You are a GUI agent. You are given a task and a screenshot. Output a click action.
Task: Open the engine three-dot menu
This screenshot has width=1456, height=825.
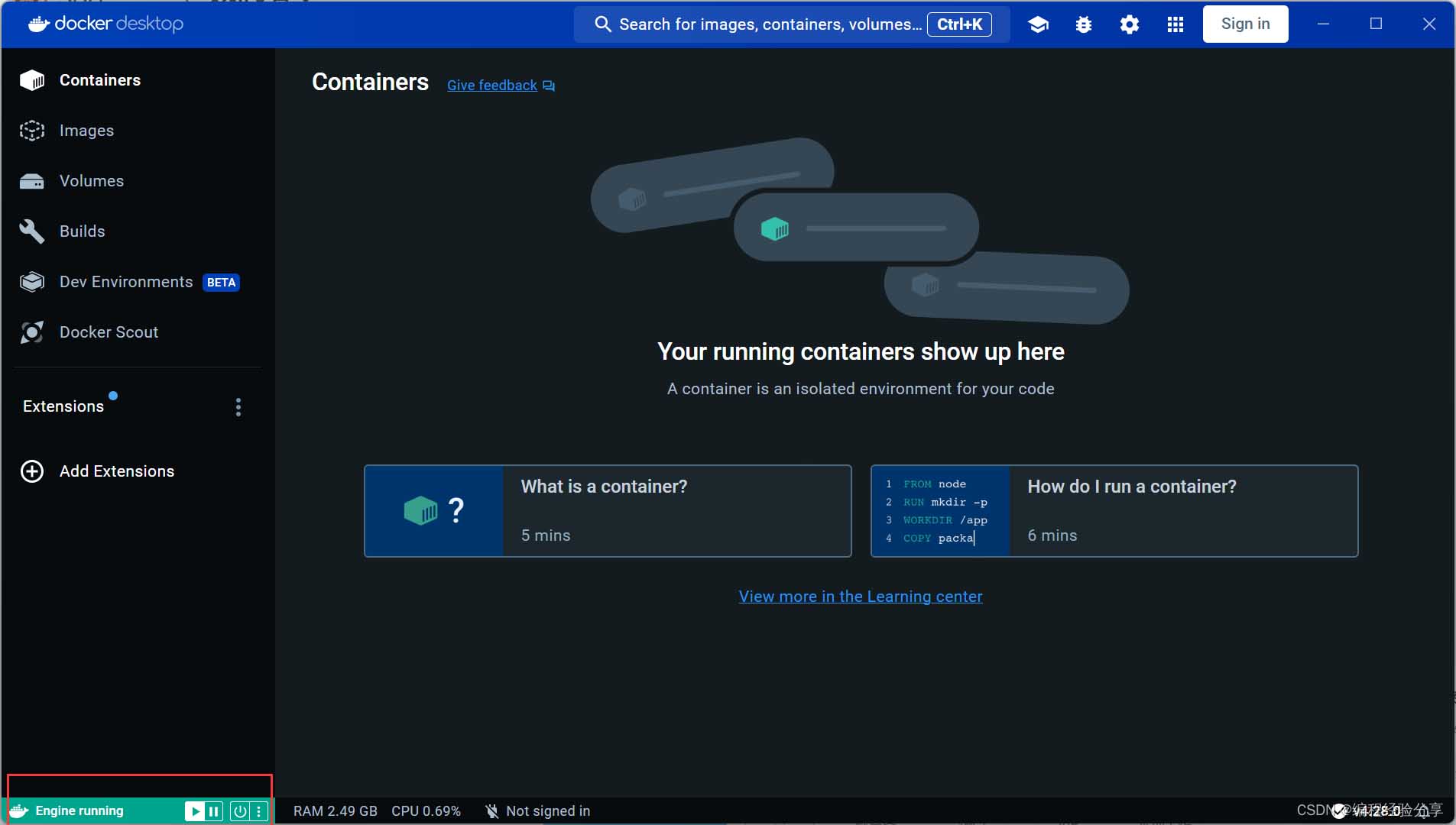(x=261, y=810)
